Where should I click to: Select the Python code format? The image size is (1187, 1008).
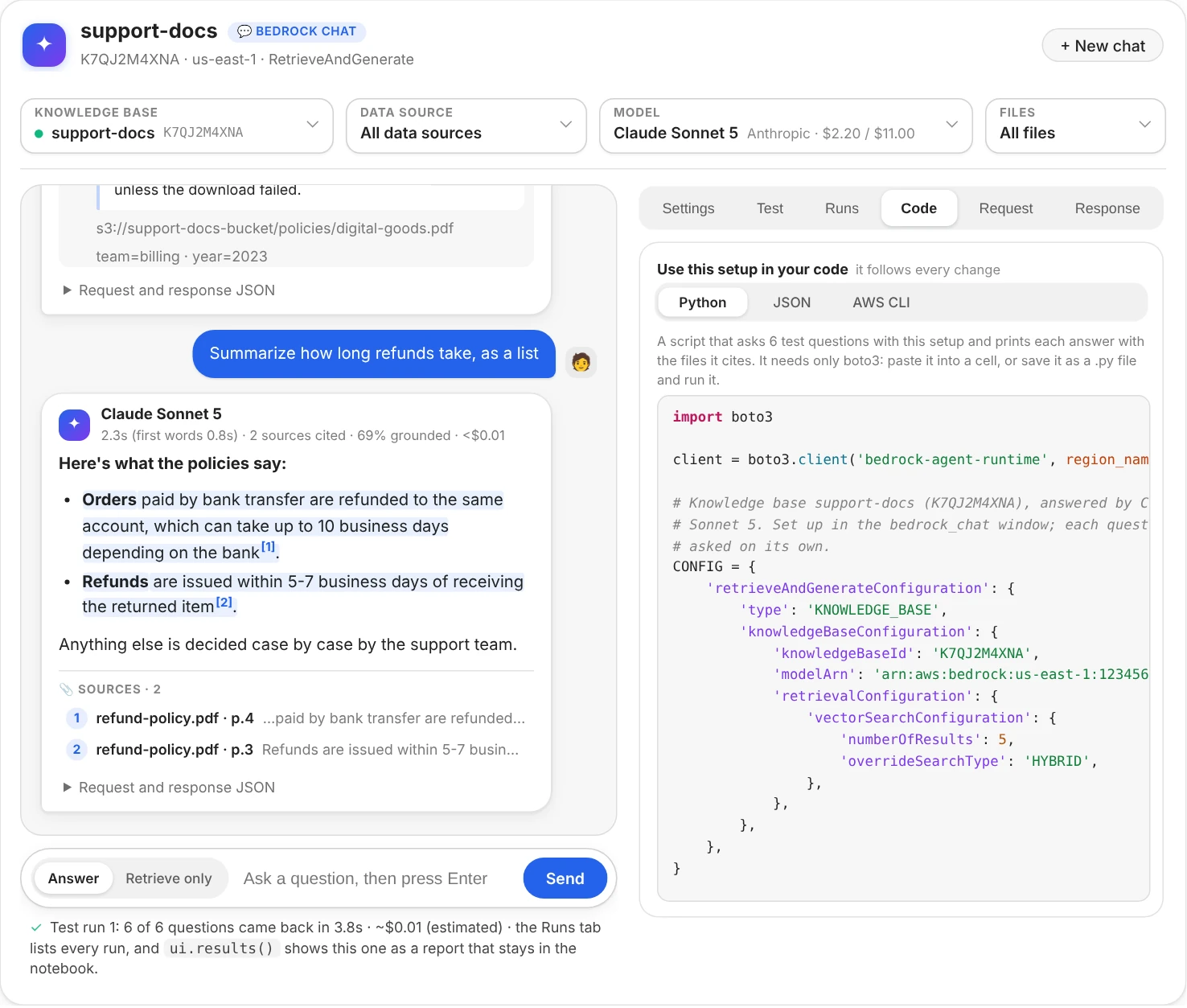[703, 302]
